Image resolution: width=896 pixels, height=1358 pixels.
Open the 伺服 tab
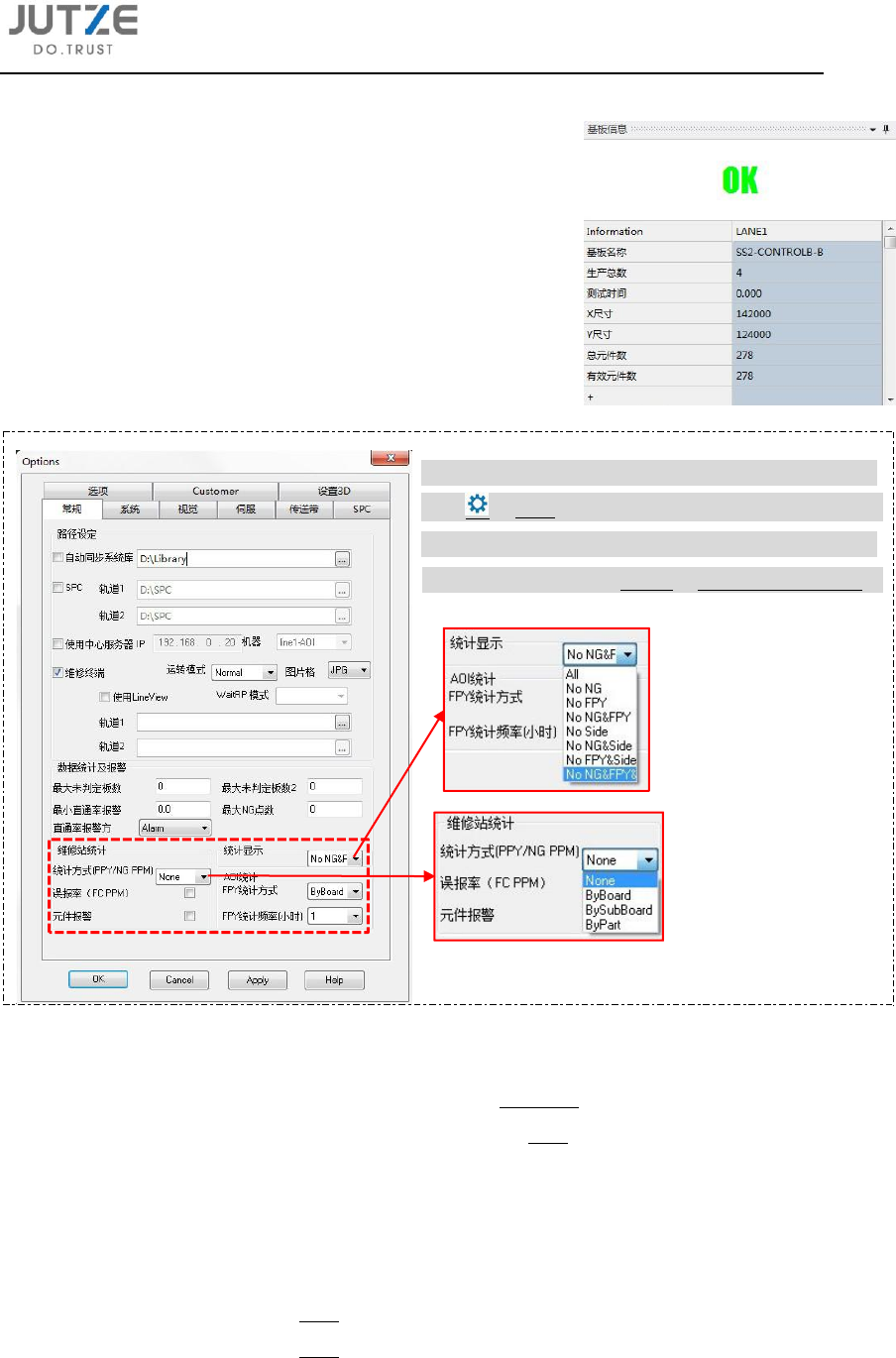(246, 509)
